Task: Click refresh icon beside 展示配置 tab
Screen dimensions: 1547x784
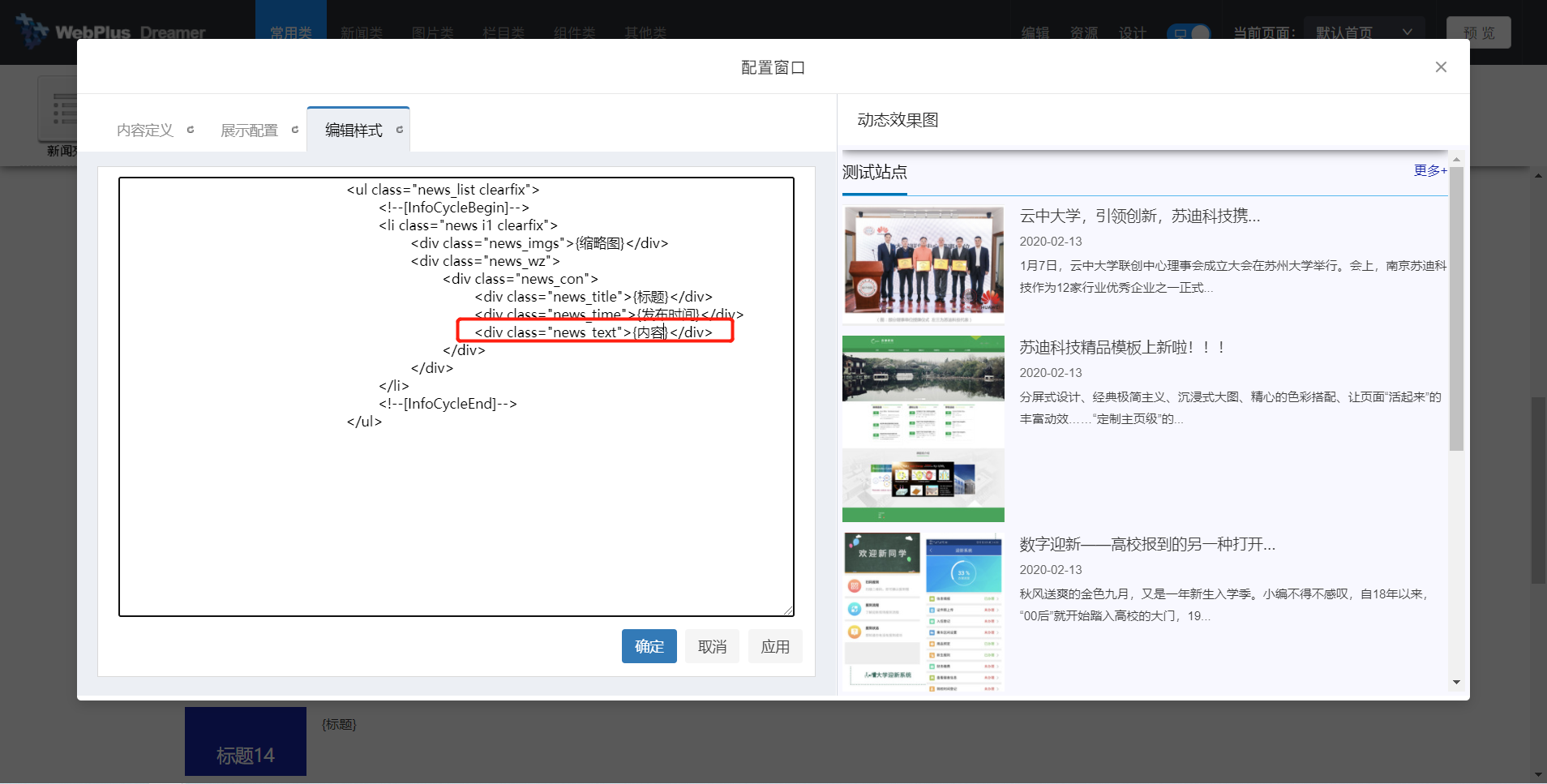Action: point(295,130)
